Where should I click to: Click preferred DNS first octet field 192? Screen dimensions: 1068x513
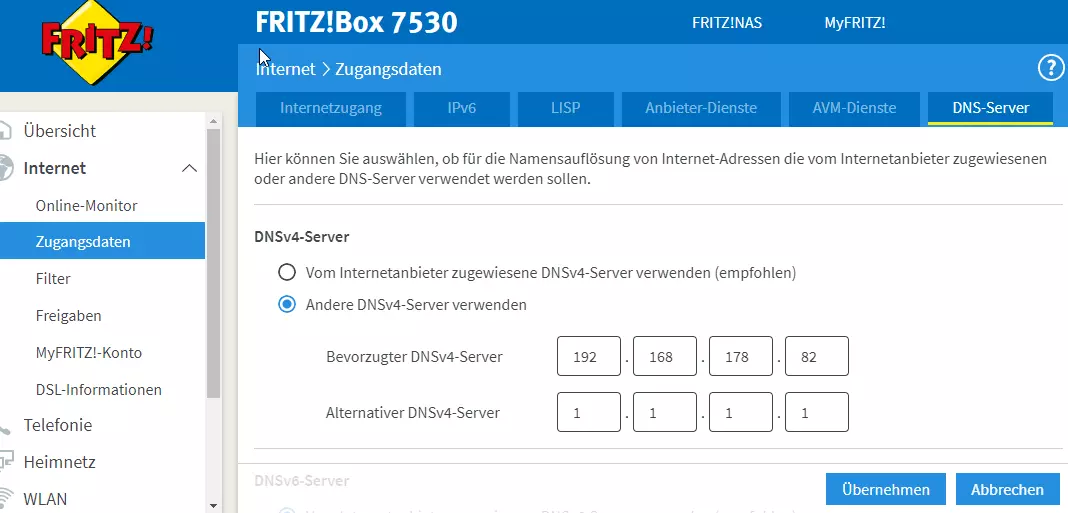pyautogui.click(x=588, y=356)
